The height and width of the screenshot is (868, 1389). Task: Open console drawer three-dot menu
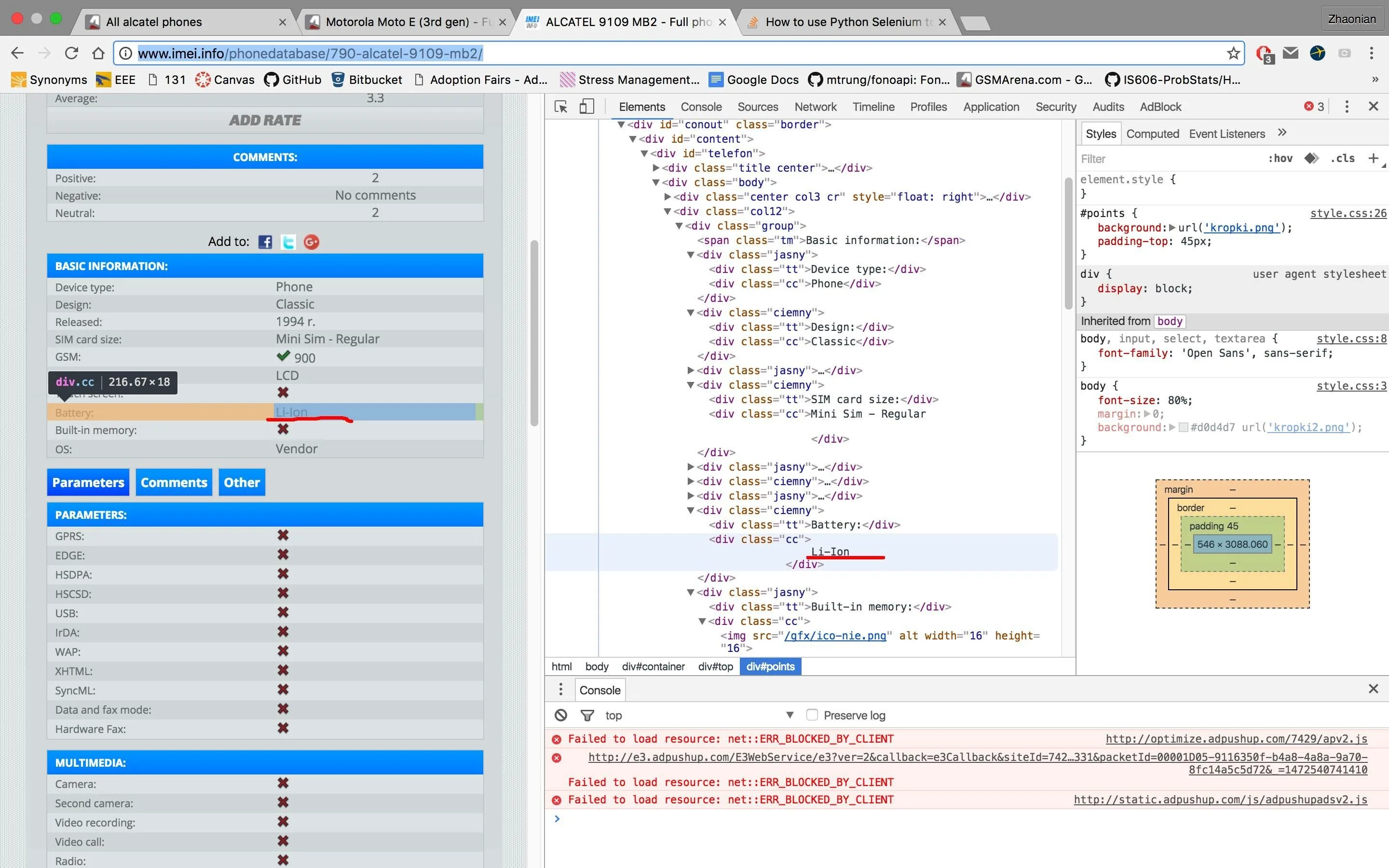[x=561, y=689]
